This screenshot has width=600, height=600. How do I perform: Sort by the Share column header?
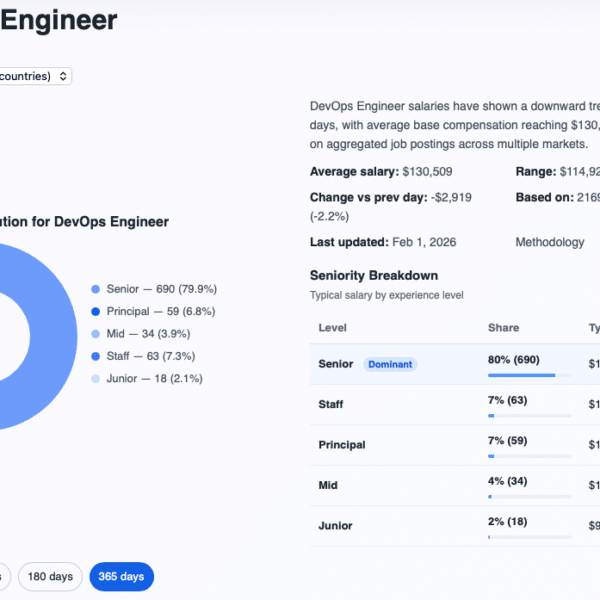503,328
